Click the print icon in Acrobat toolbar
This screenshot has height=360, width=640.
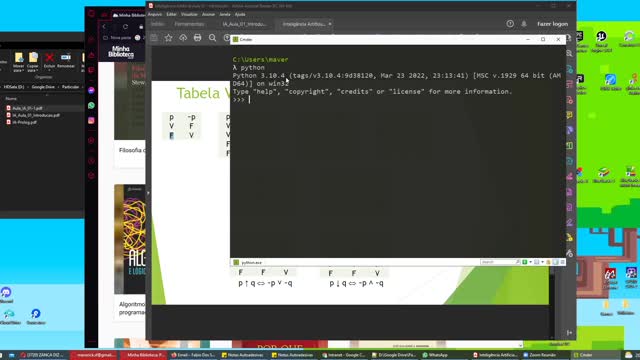point(198,38)
